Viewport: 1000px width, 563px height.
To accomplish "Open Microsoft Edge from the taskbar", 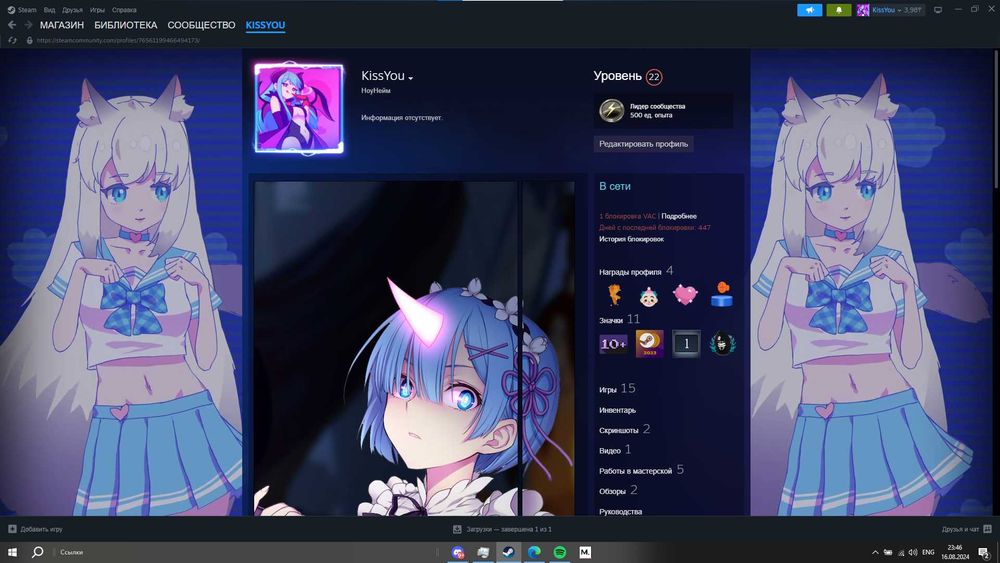I will (534, 552).
